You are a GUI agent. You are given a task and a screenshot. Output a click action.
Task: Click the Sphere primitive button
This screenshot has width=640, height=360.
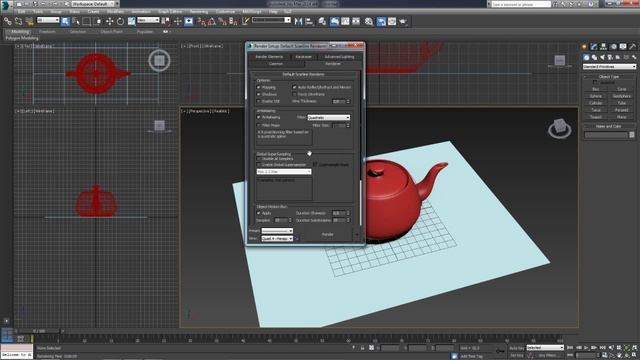click(x=596, y=96)
